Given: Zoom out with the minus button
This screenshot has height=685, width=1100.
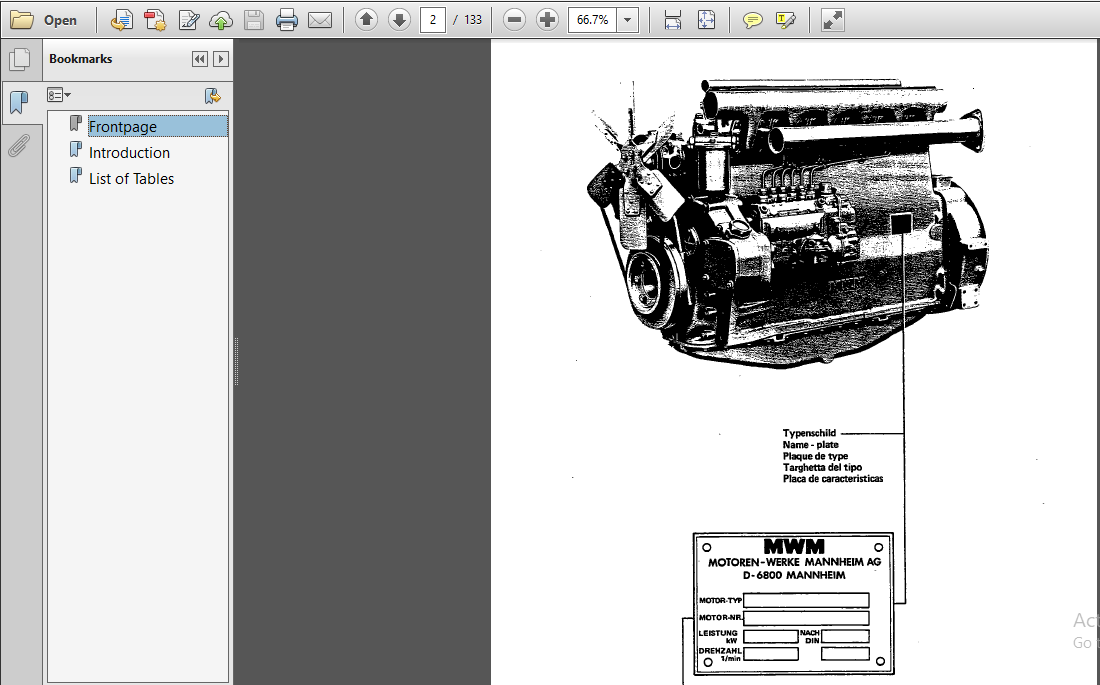Looking at the screenshot, I should point(514,20).
